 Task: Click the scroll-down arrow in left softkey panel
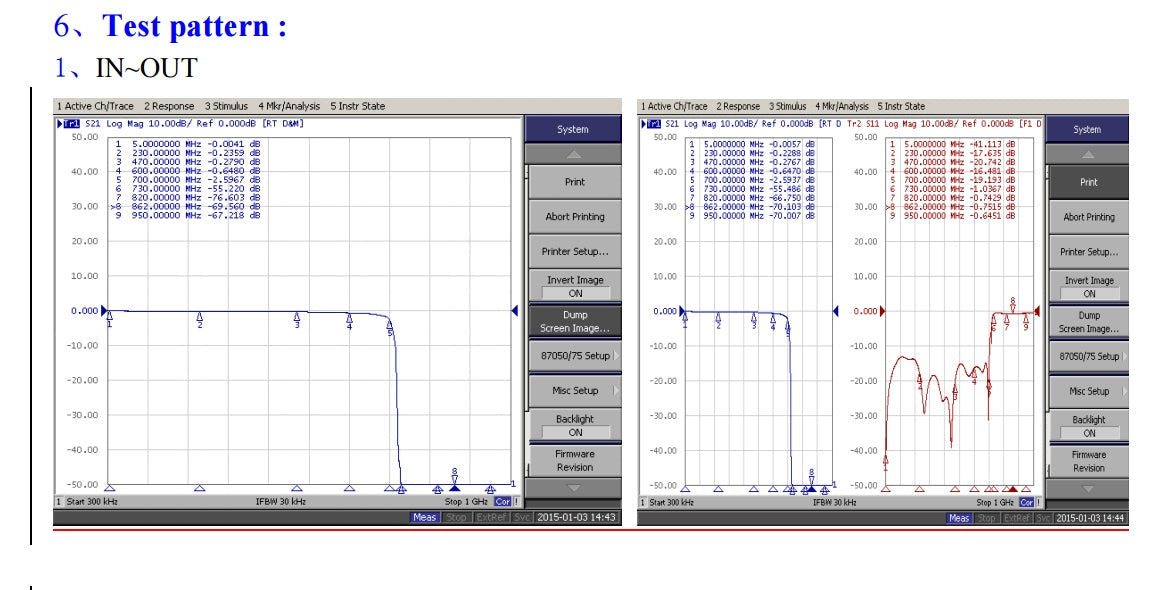573,488
